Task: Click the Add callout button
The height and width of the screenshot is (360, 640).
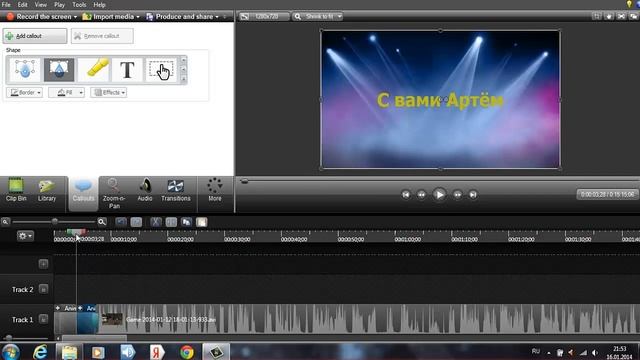Action: 35,36
